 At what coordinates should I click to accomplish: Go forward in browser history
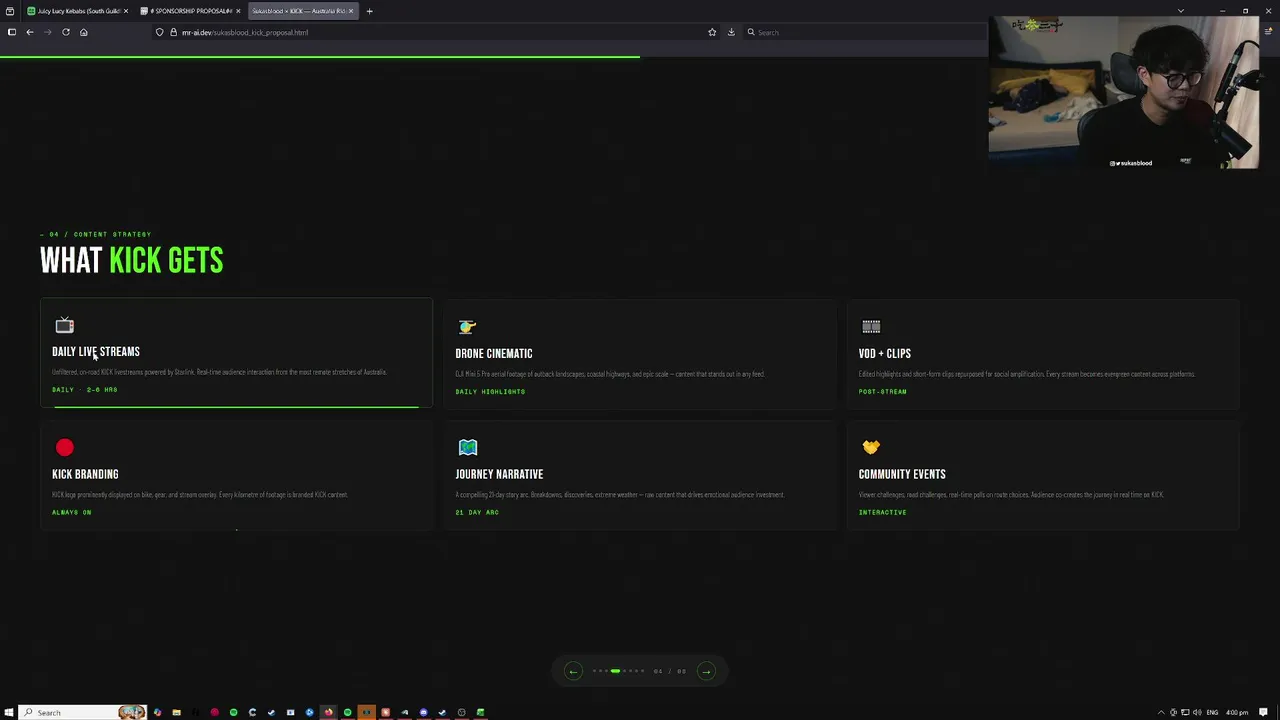click(47, 32)
